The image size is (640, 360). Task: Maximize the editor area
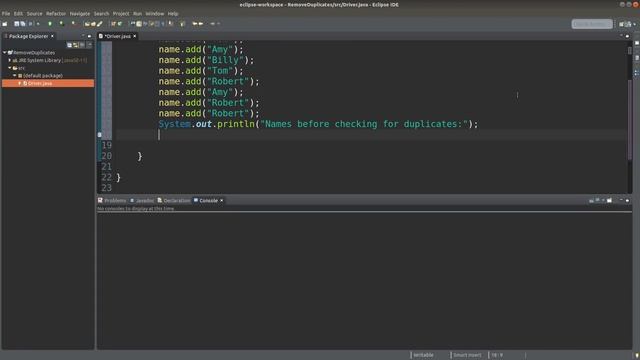coord(627,36)
